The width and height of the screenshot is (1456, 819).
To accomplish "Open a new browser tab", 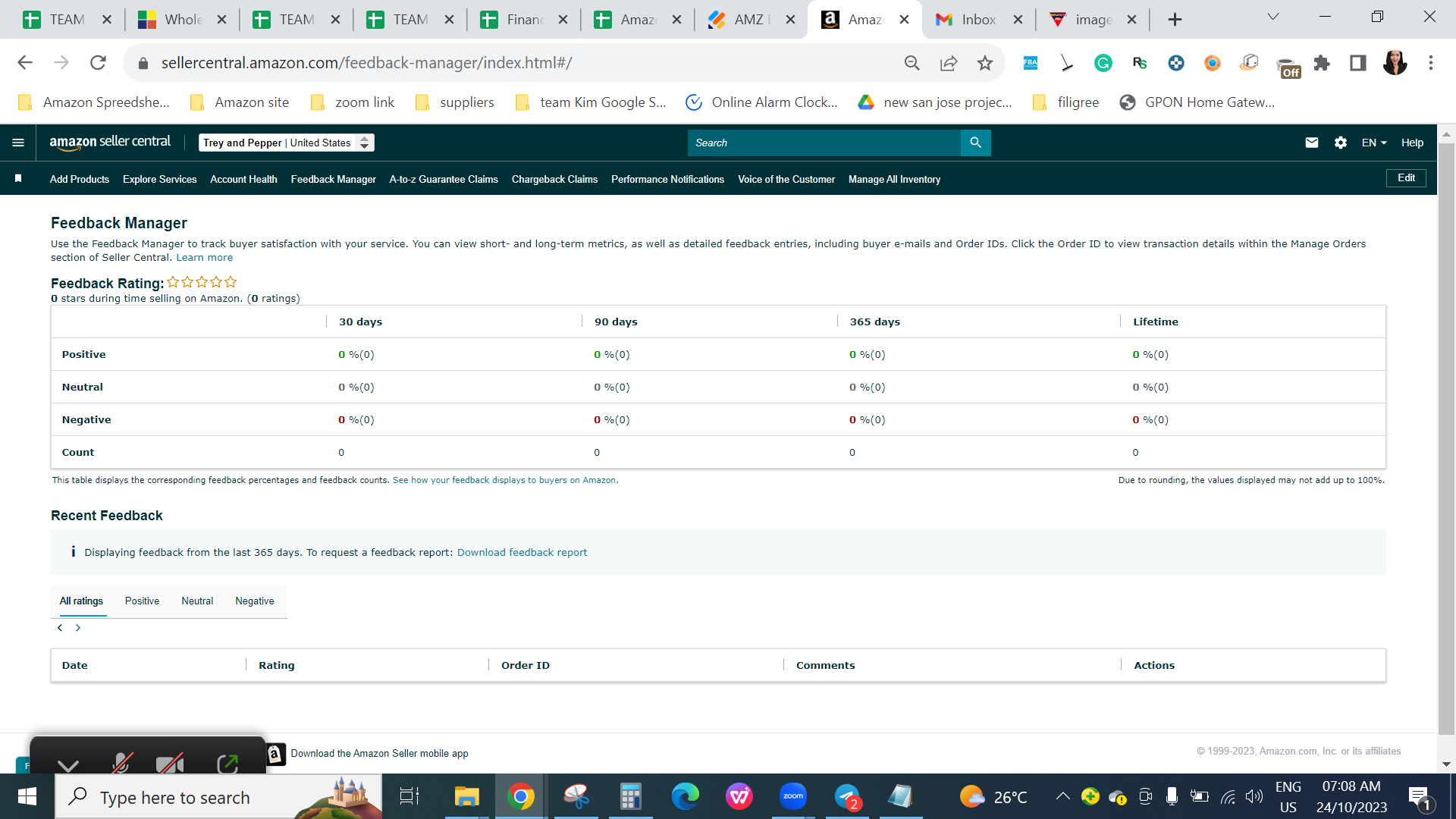I will point(1175,20).
